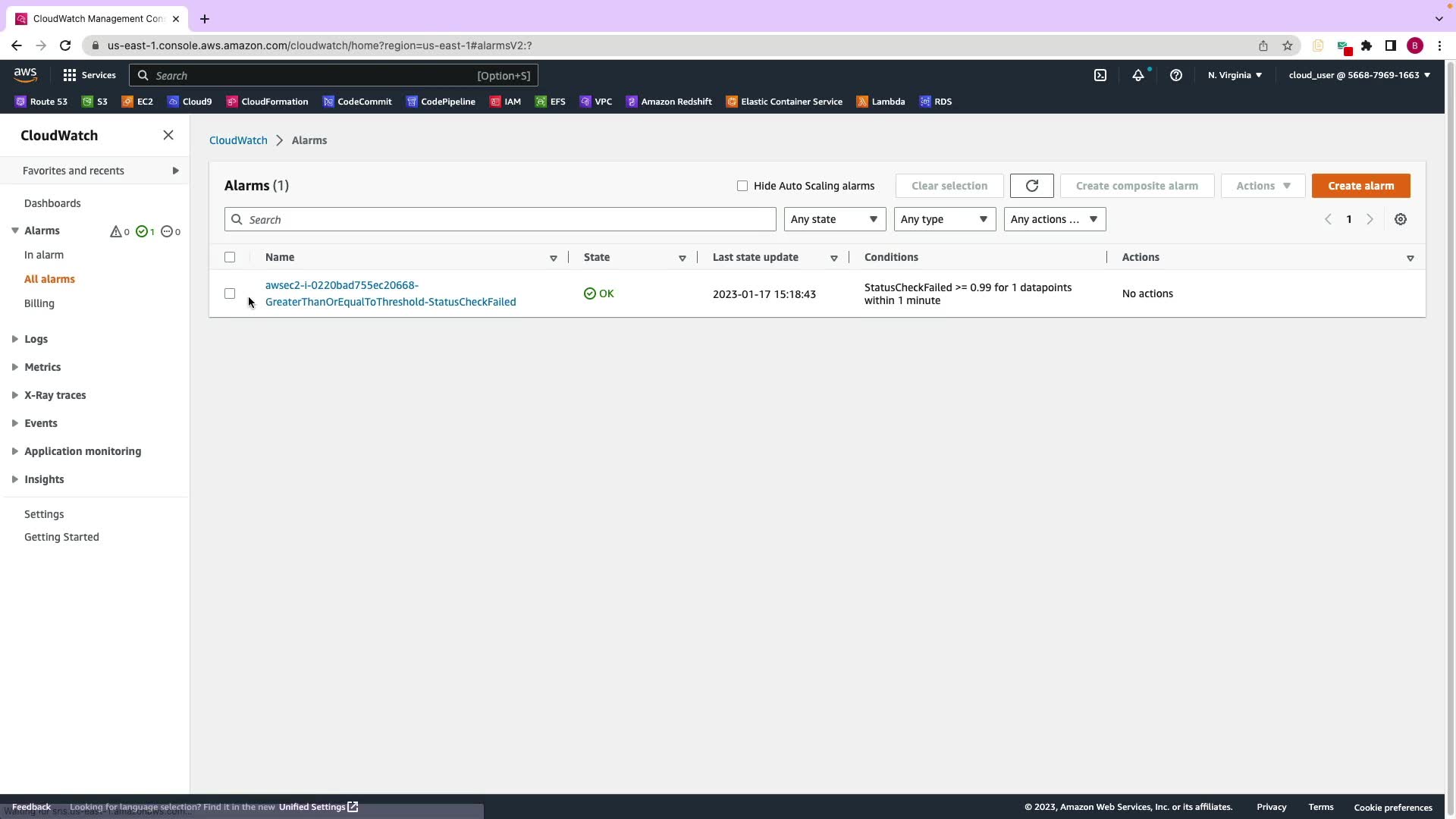Open the EC2 favorites shortcut

pos(137,102)
